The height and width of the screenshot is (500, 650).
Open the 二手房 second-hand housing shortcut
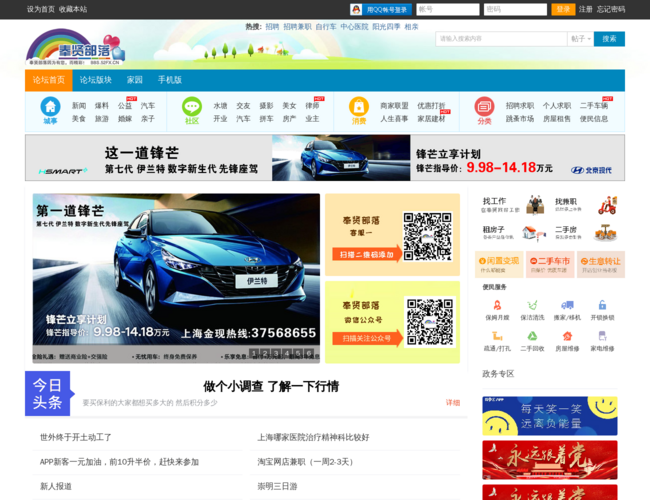coord(586,233)
